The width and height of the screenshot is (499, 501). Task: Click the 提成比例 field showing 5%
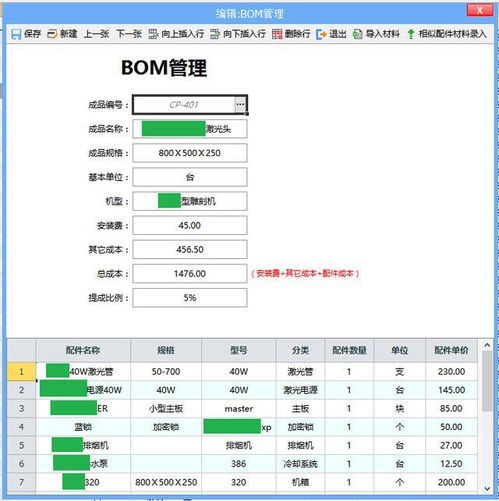pos(190,298)
